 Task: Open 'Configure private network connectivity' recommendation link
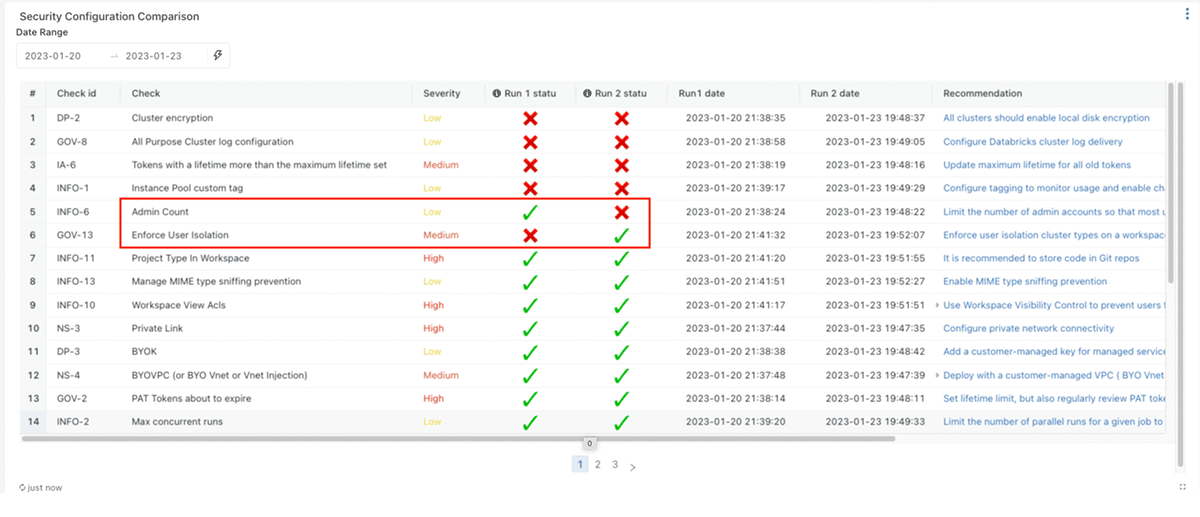point(1028,328)
